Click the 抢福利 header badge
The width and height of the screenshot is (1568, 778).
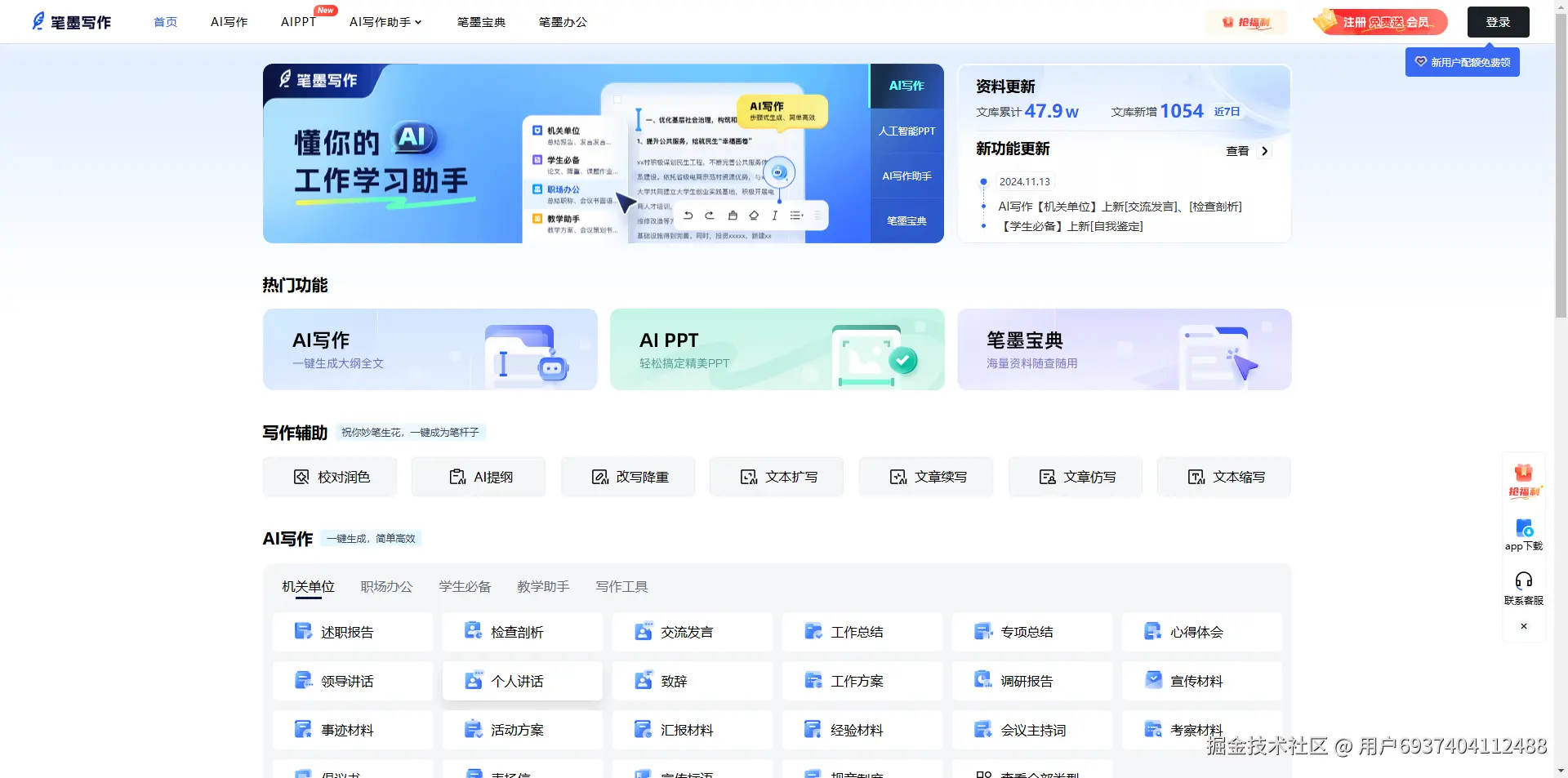[x=1246, y=22]
